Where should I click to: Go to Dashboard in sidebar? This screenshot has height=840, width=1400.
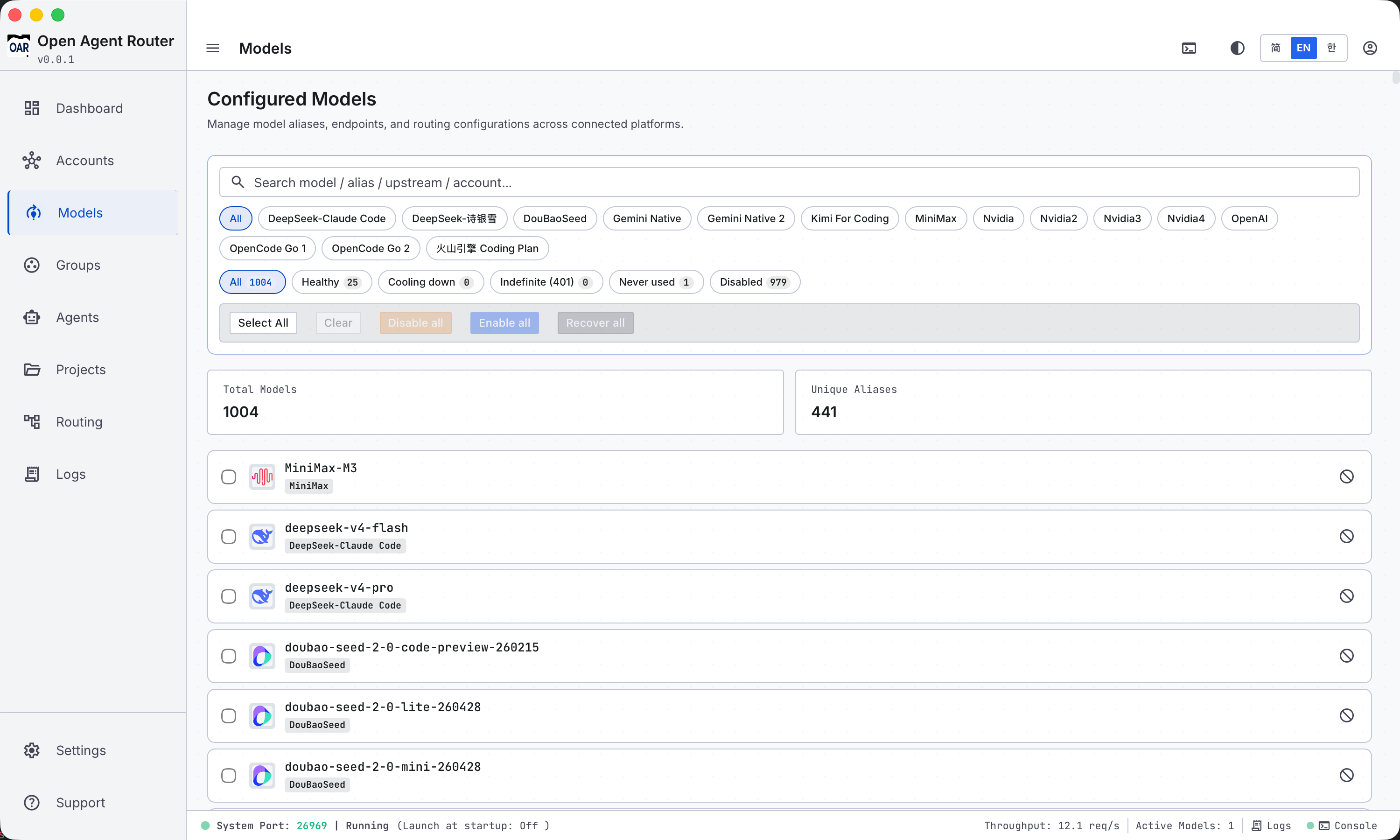tap(93, 108)
